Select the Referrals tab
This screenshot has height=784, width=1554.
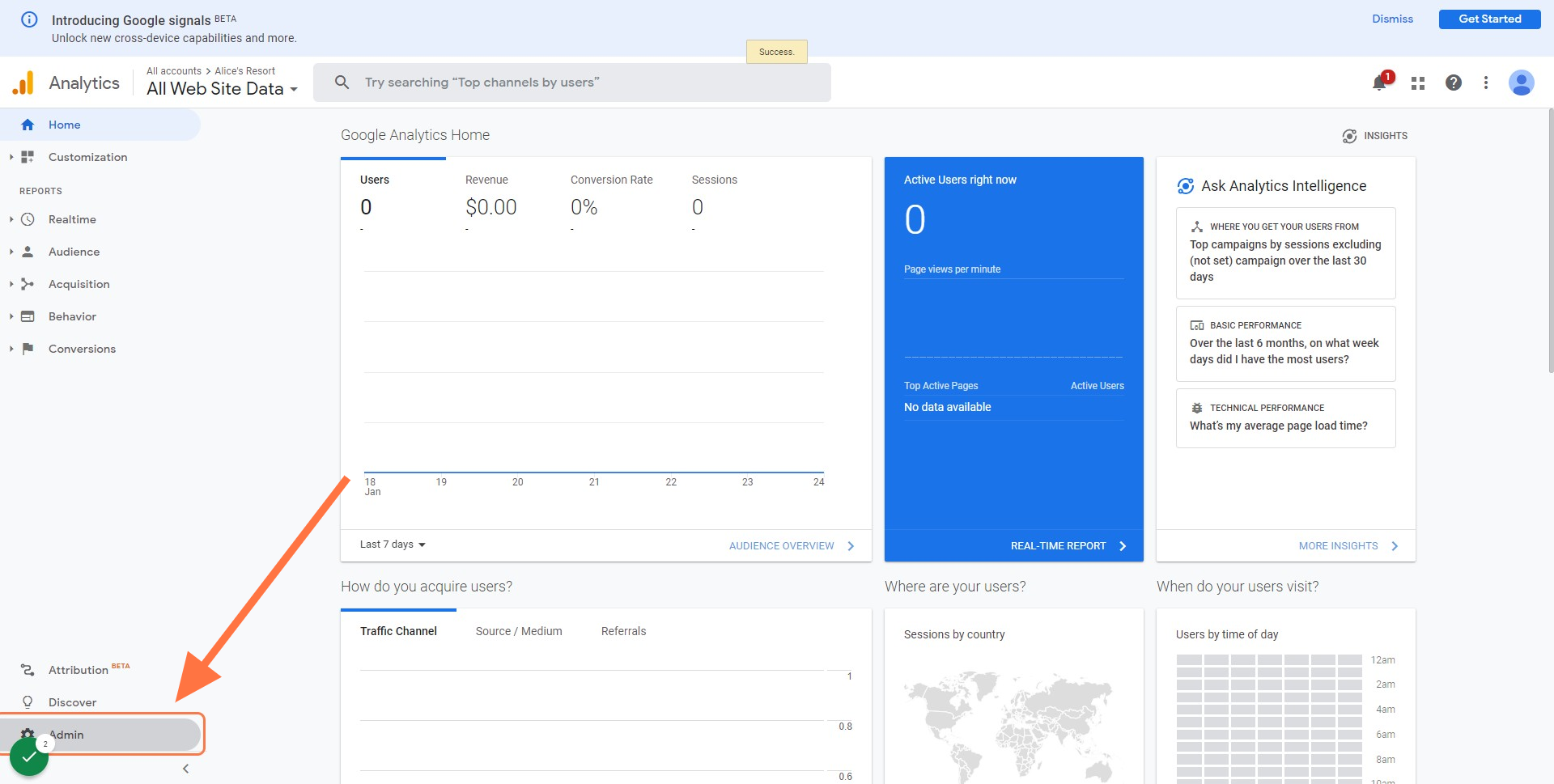tap(623, 631)
